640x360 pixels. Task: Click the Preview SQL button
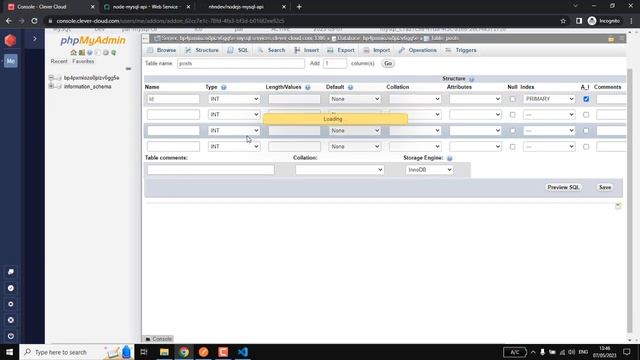click(x=563, y=187)
